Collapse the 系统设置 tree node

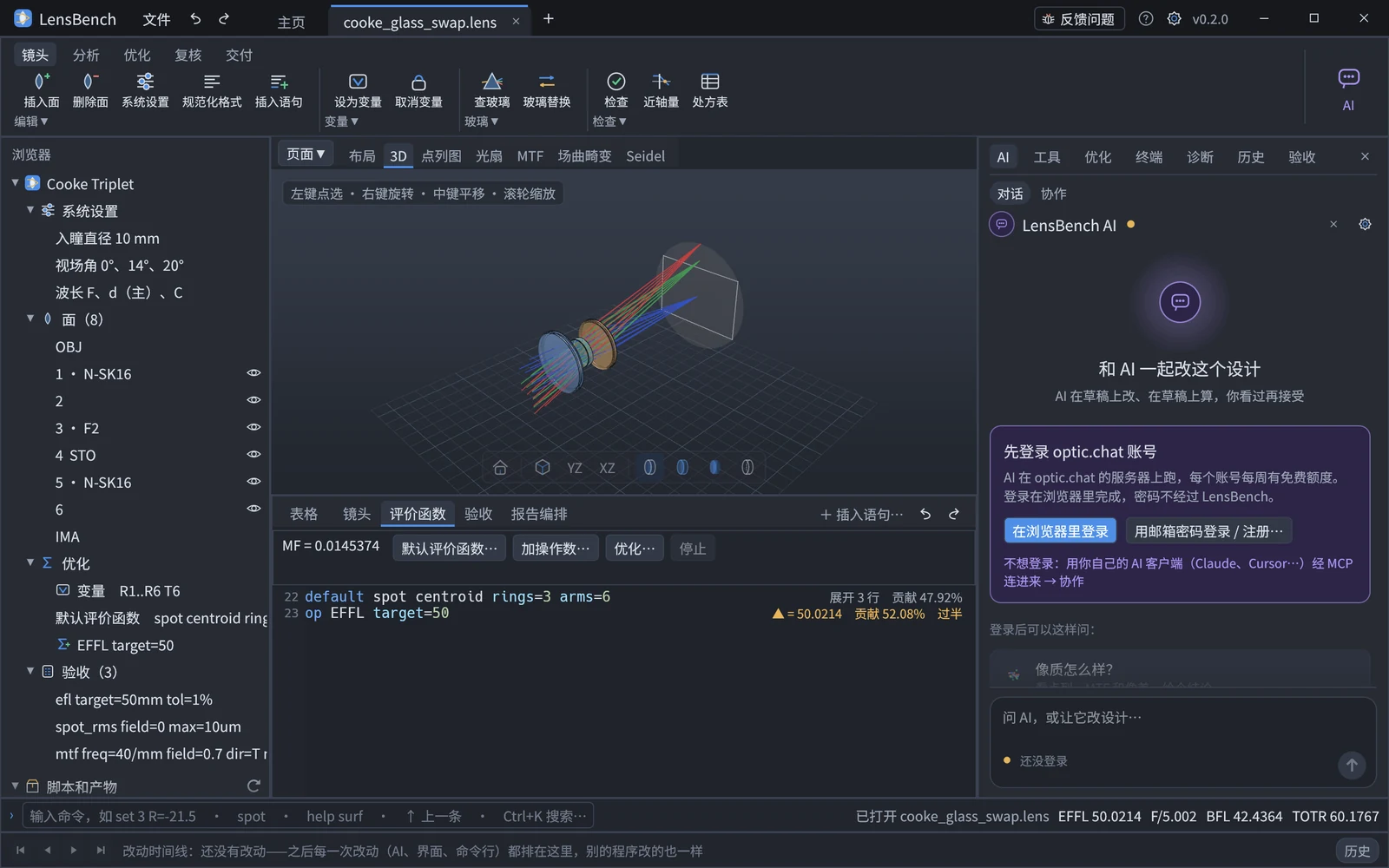[30, 210]
